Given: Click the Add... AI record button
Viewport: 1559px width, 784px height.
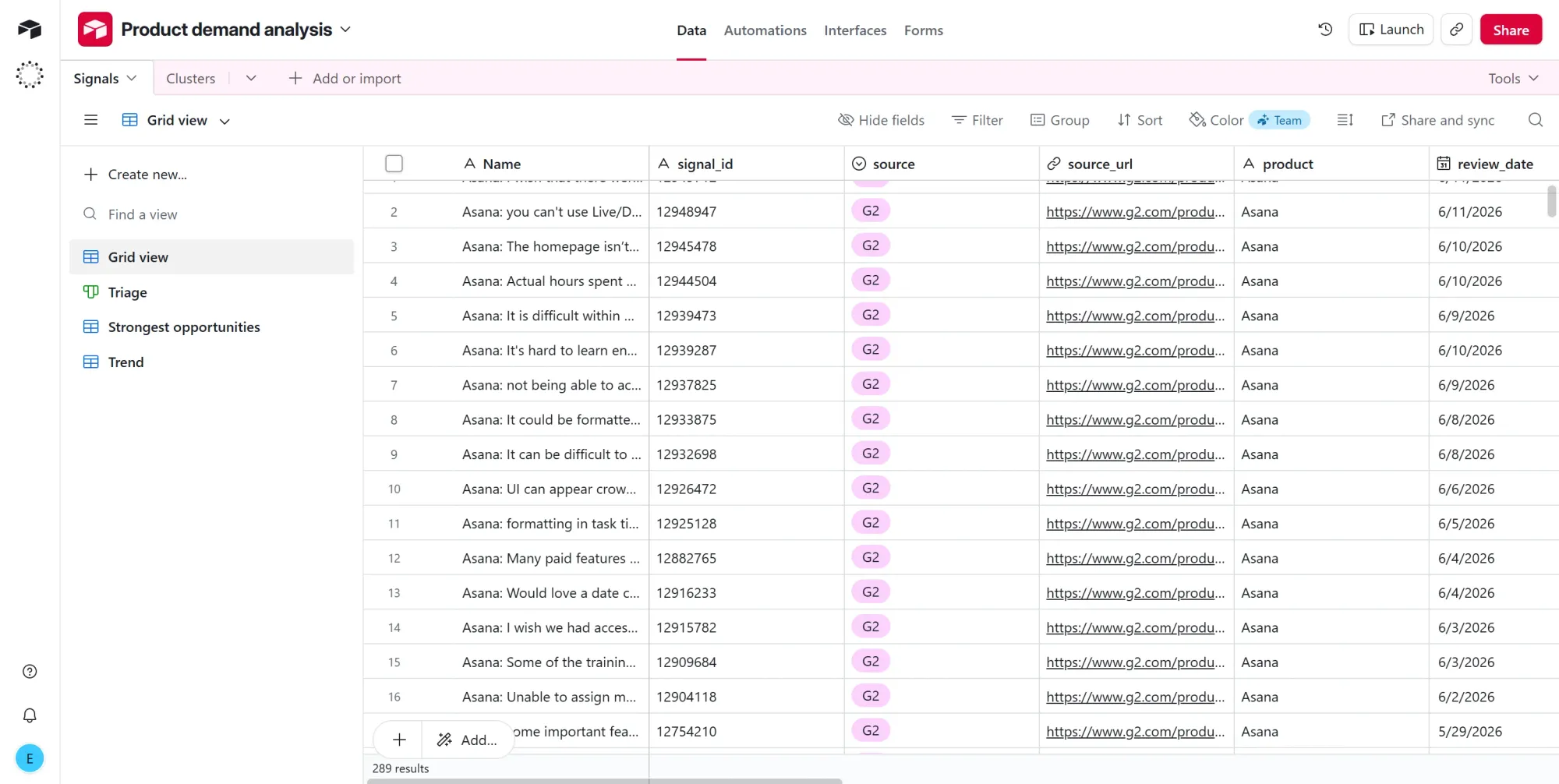Looking at the screenshot, I should (468, 740).
